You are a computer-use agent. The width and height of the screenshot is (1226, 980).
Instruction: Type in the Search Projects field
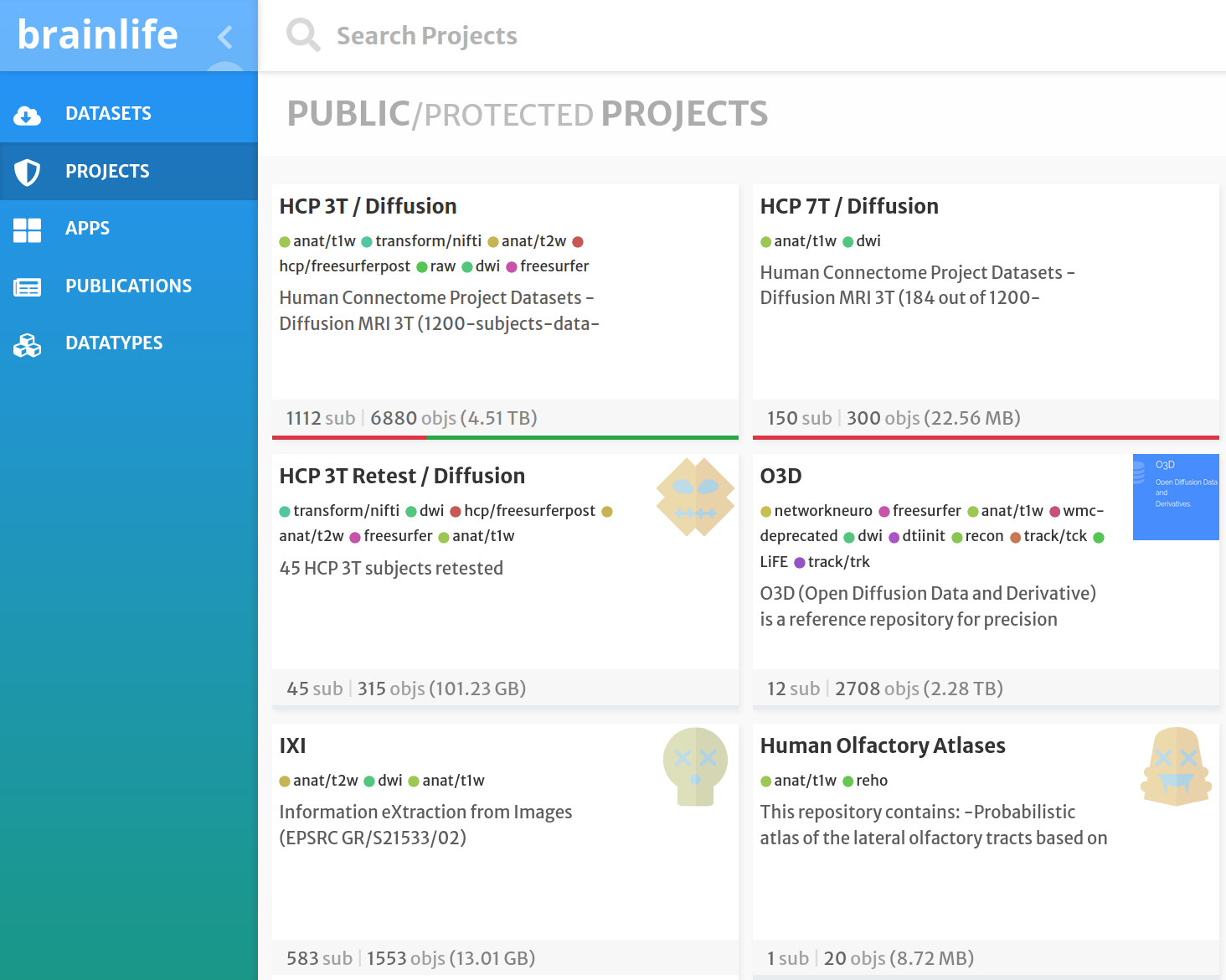pos(586,36)
